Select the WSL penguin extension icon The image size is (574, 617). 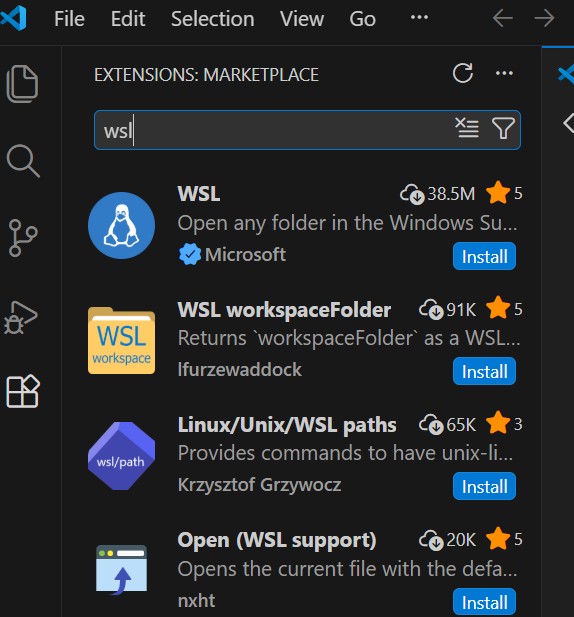click(x=122, y=225)
